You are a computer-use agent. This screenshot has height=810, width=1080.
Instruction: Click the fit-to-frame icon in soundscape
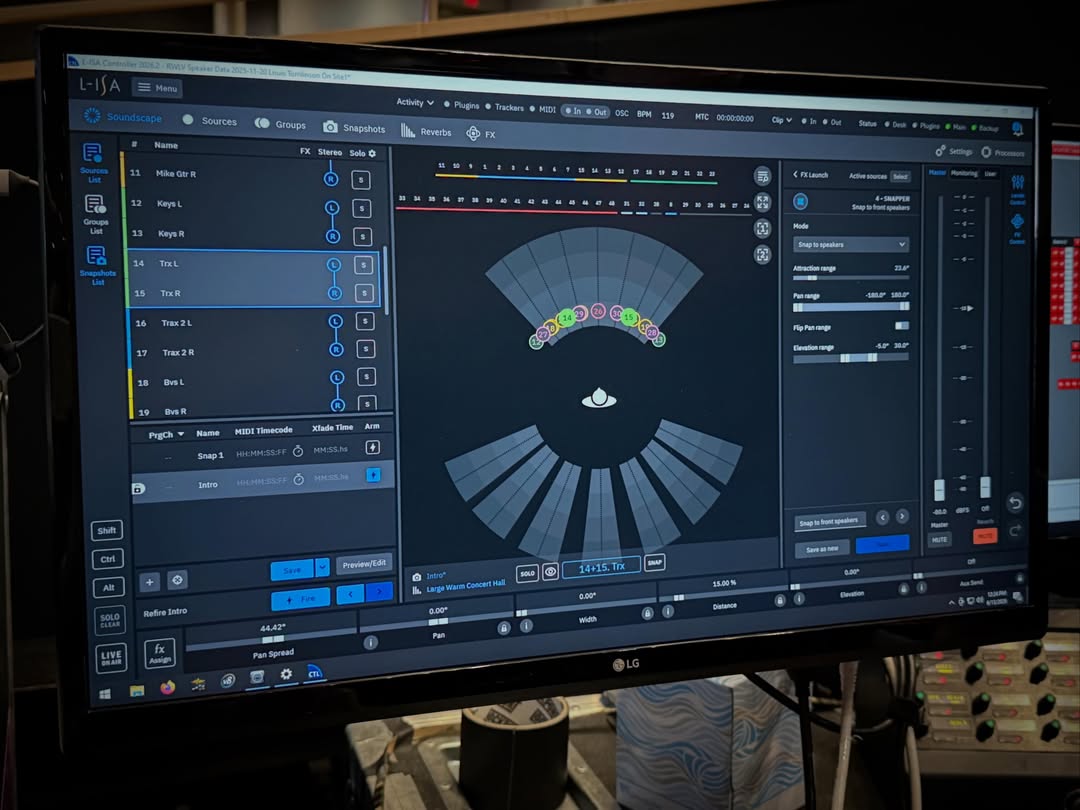click(x=762, y=228)
